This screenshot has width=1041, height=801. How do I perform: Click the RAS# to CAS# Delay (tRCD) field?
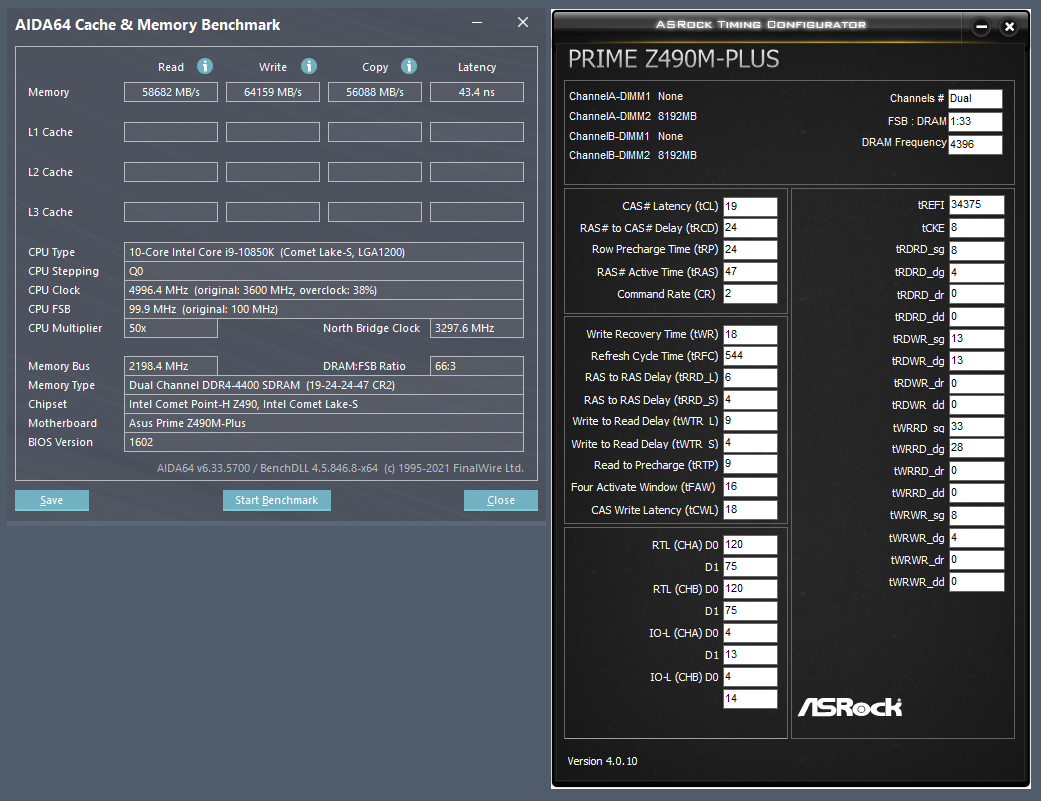[750, 228]
